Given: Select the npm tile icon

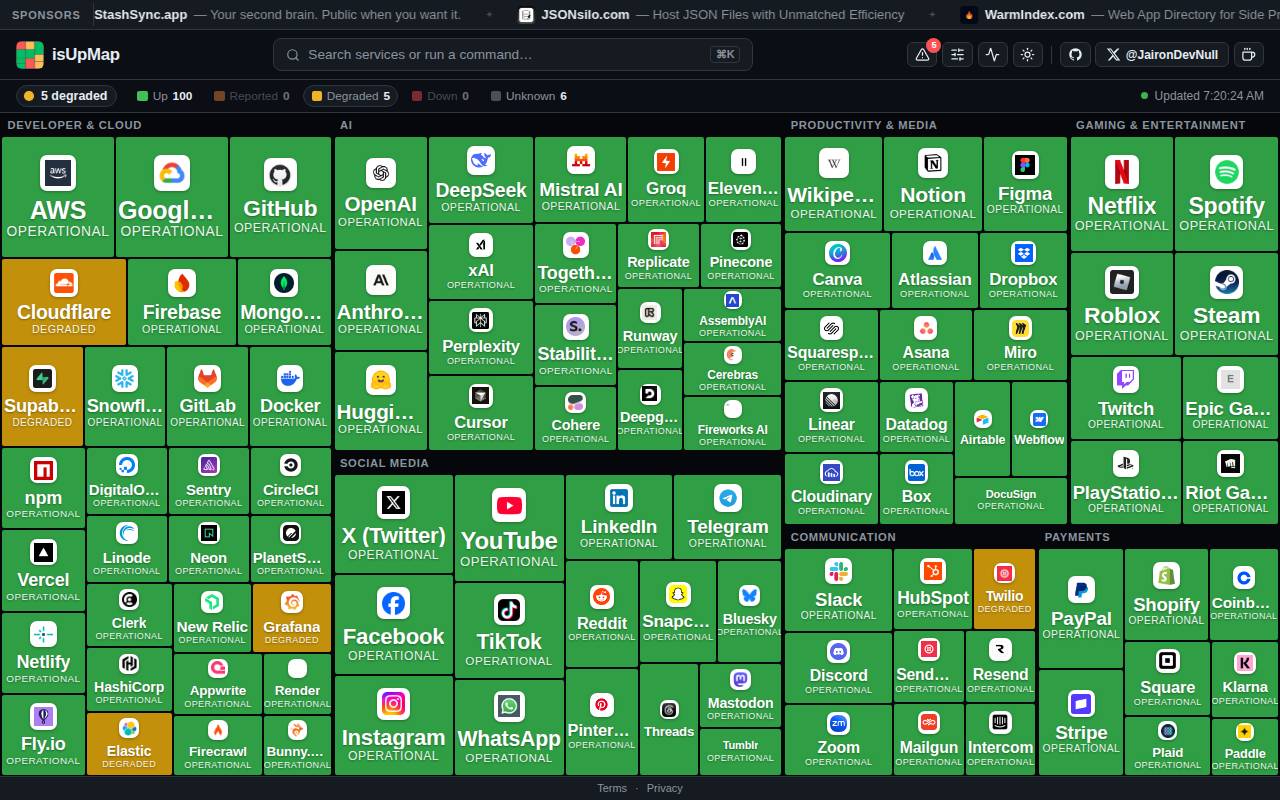Looking at the screenshot, I should pyautogui.click(x=43, y=470).
